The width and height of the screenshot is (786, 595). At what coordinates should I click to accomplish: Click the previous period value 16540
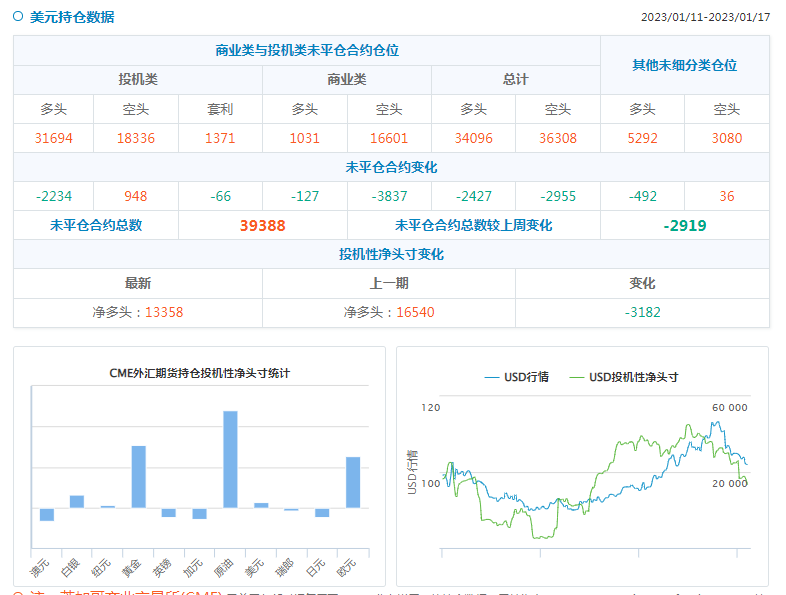[x=415, y=312]
